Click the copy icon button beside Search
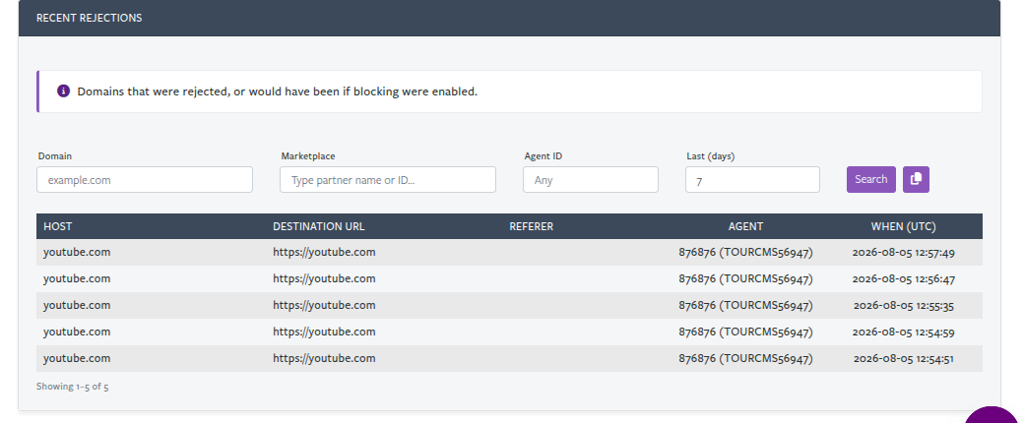Viewport: 1024px width, 423px height. [916, 180]
